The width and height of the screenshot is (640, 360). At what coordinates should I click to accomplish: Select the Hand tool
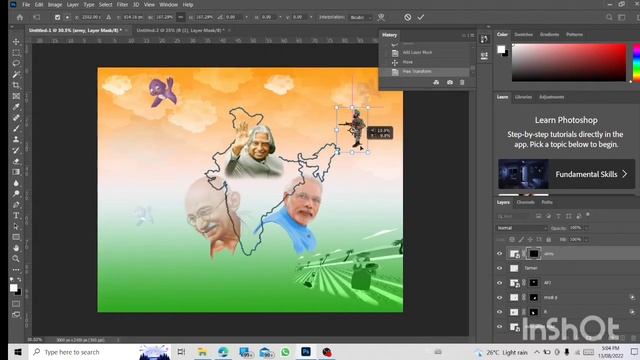coord(16,248)
